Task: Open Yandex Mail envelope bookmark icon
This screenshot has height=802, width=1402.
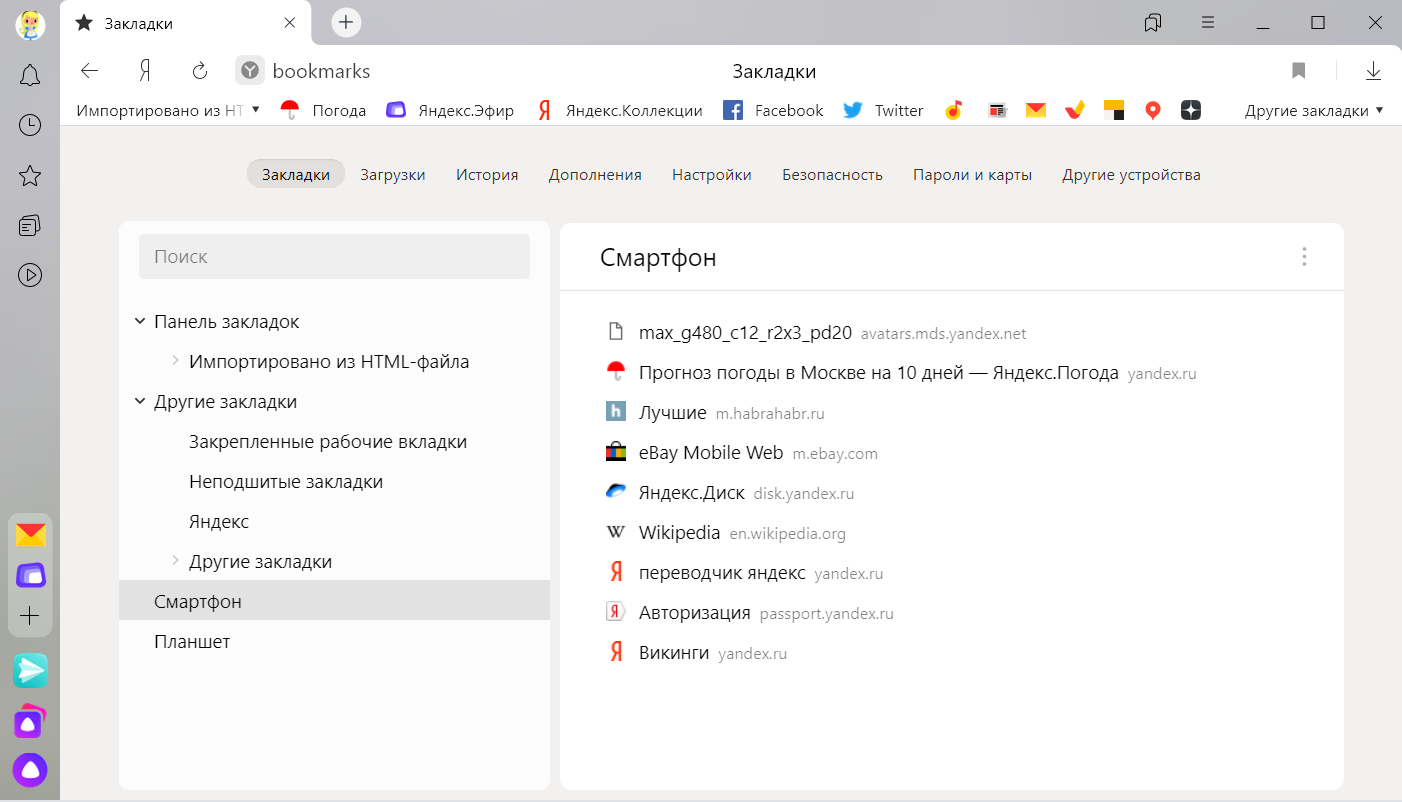Action: click(x=1036, y=110)
